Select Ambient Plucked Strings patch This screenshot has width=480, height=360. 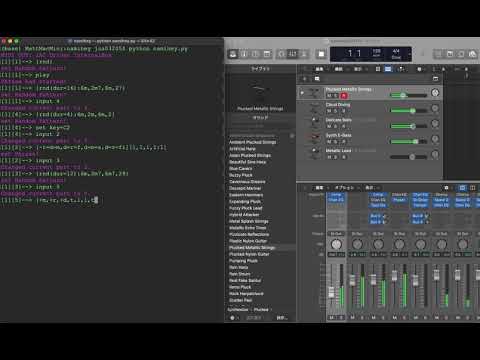(x=253, y=142)
